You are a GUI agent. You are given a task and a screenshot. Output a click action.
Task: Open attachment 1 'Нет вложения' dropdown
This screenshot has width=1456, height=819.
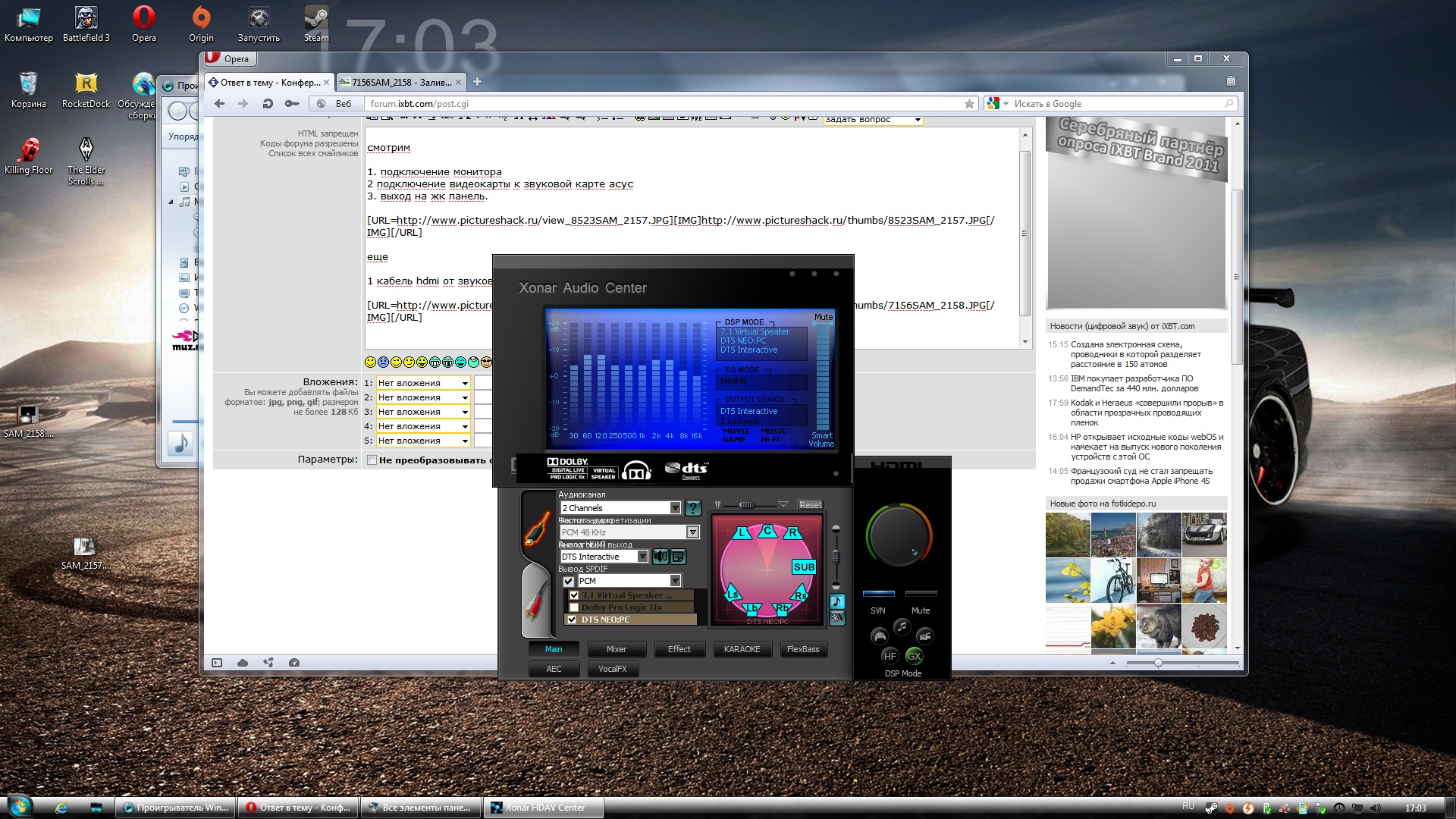tap(423, 383)
